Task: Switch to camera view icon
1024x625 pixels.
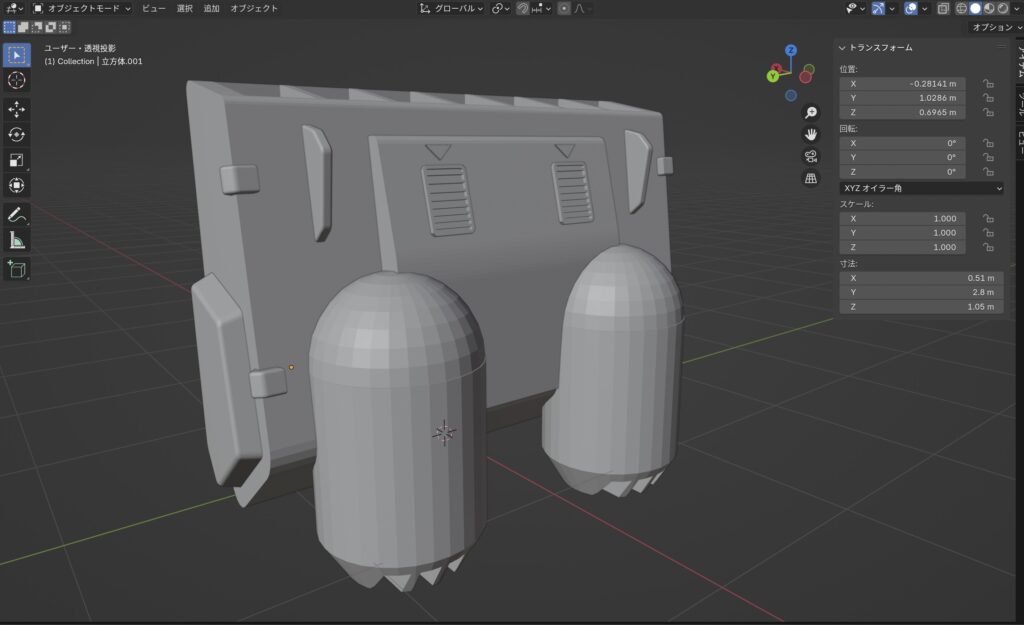Action: point(811,156)
